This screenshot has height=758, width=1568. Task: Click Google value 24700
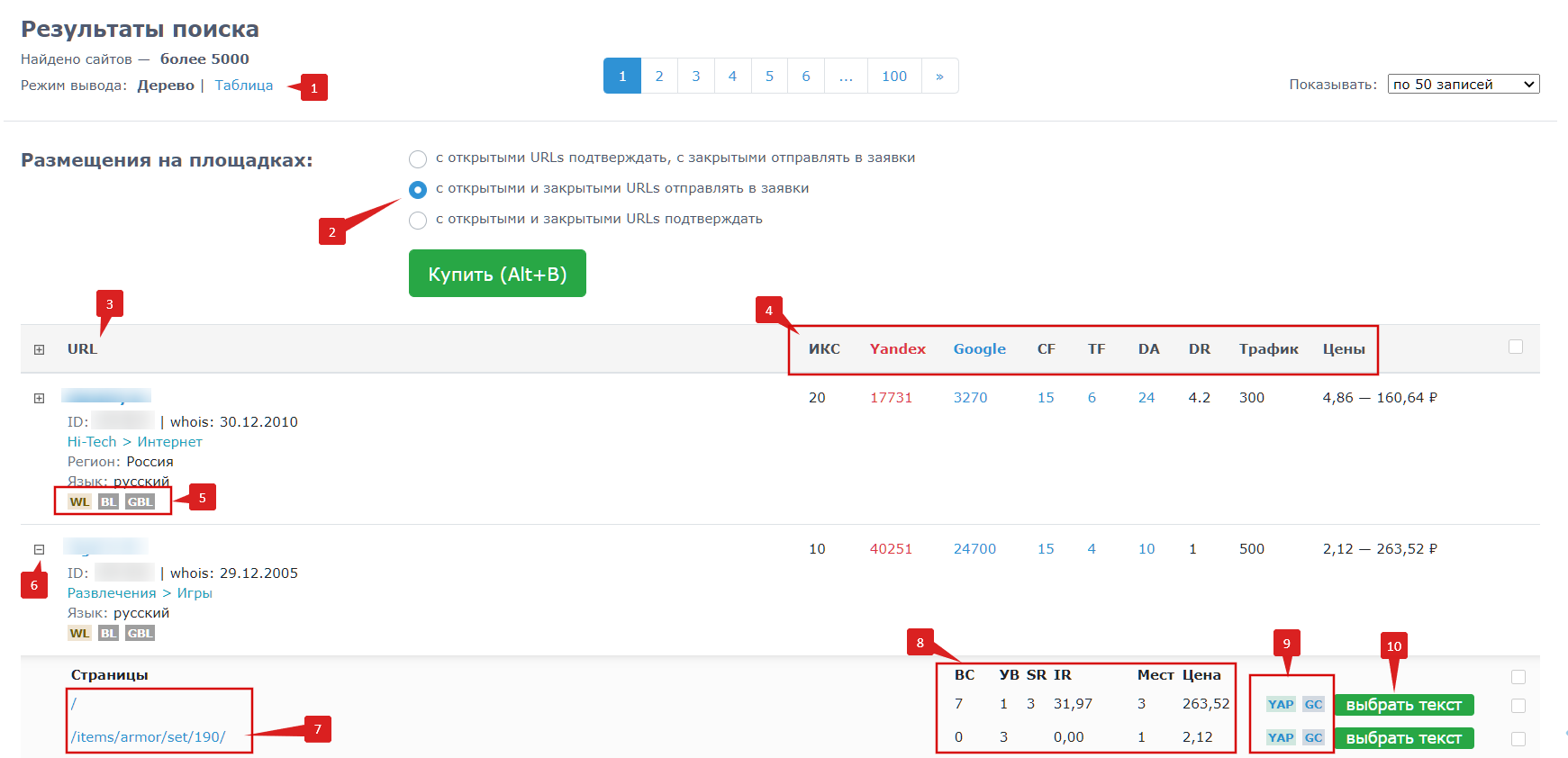[x=974, y=549]
